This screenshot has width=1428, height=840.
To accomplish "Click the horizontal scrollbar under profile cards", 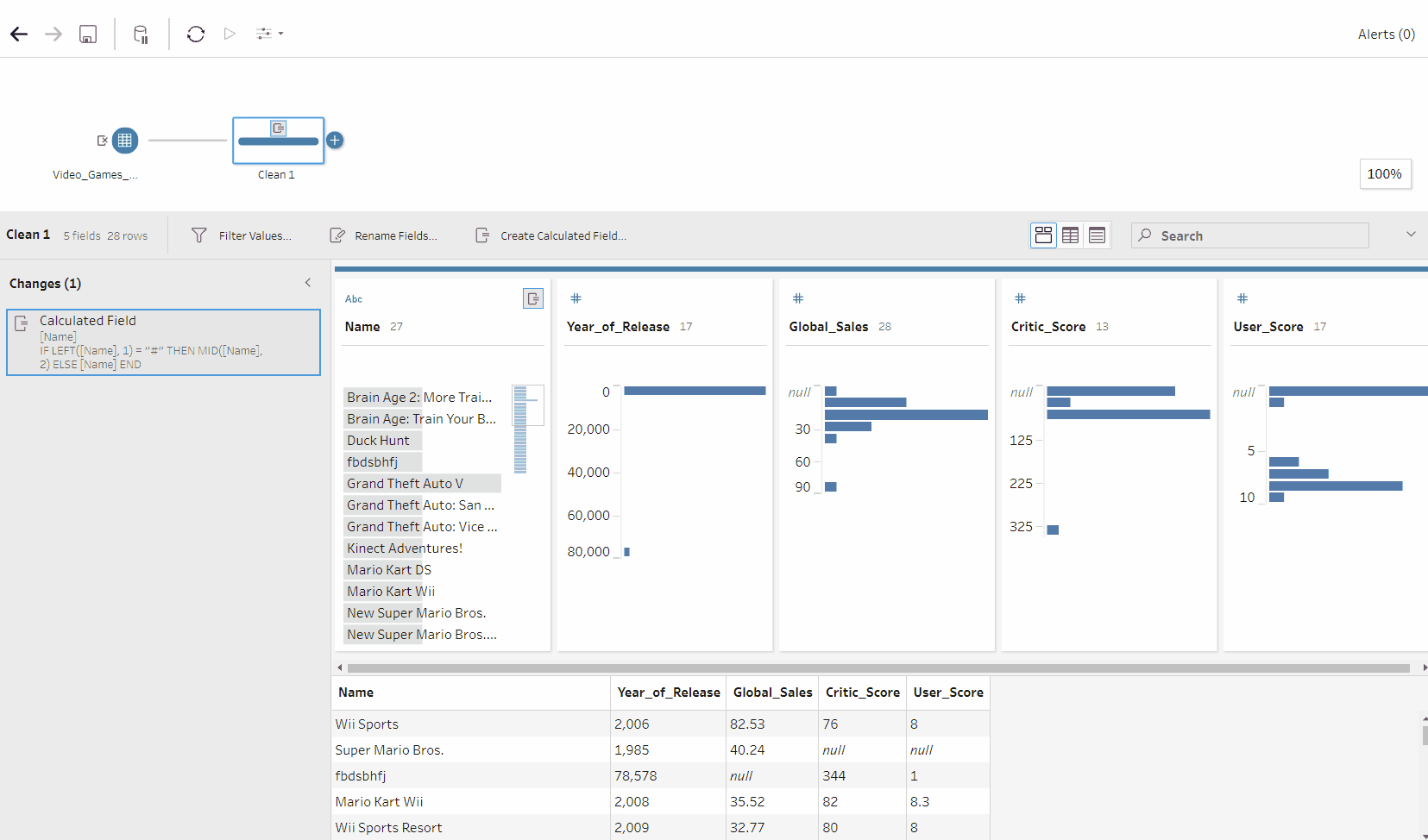I will coord(878,668).
